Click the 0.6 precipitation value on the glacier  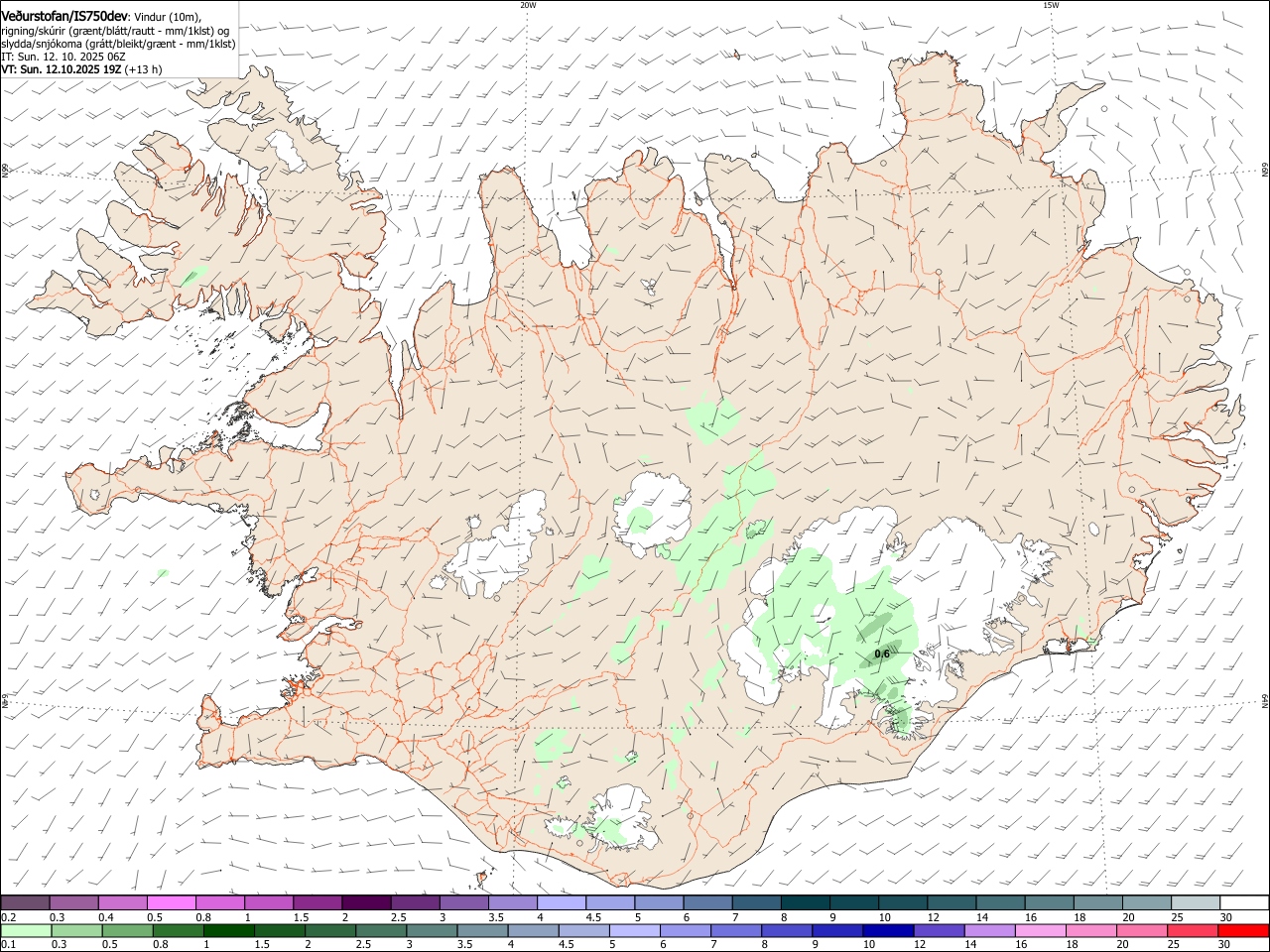(882, 654)
